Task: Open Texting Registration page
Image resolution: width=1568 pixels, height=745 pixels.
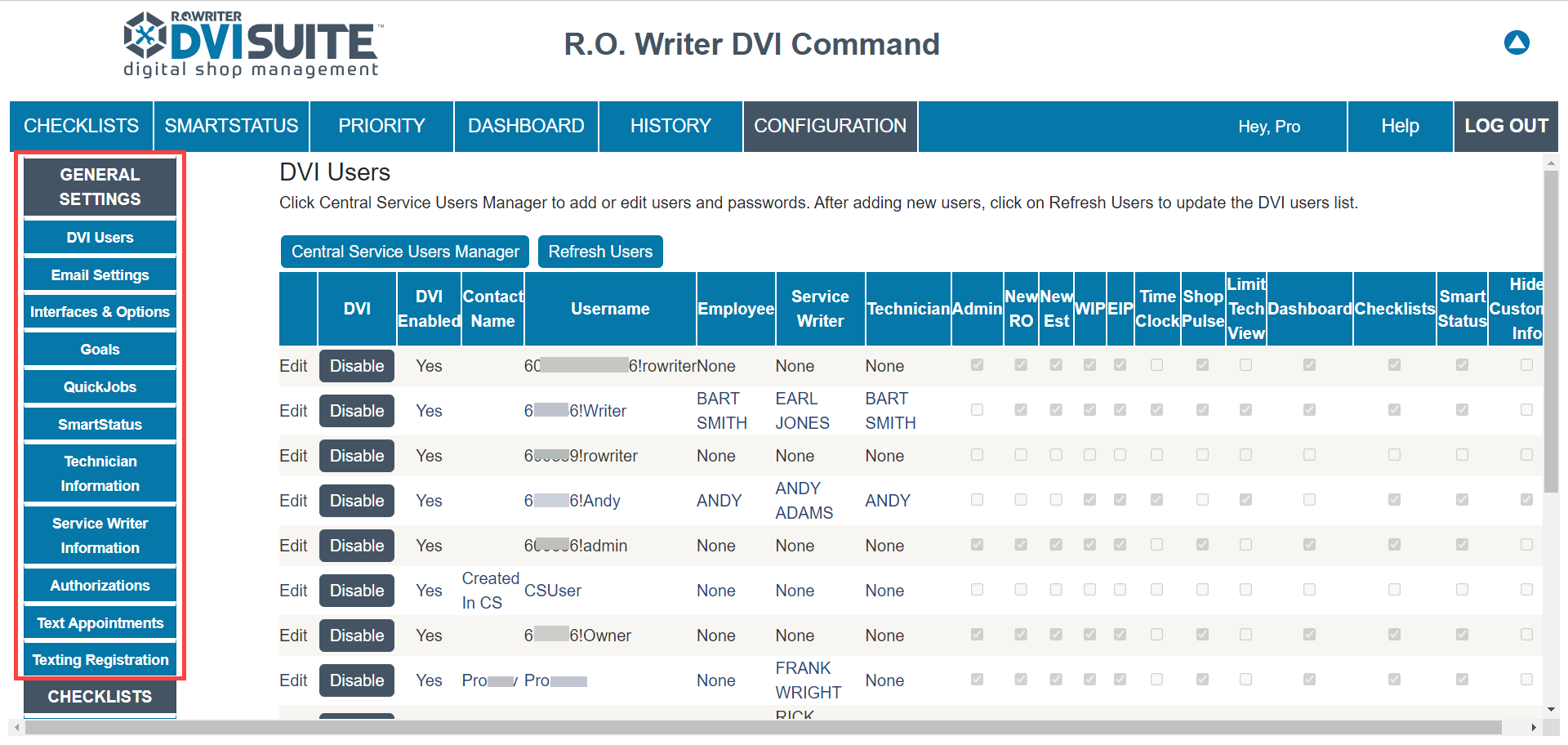Action: click(x=100, y=660)
